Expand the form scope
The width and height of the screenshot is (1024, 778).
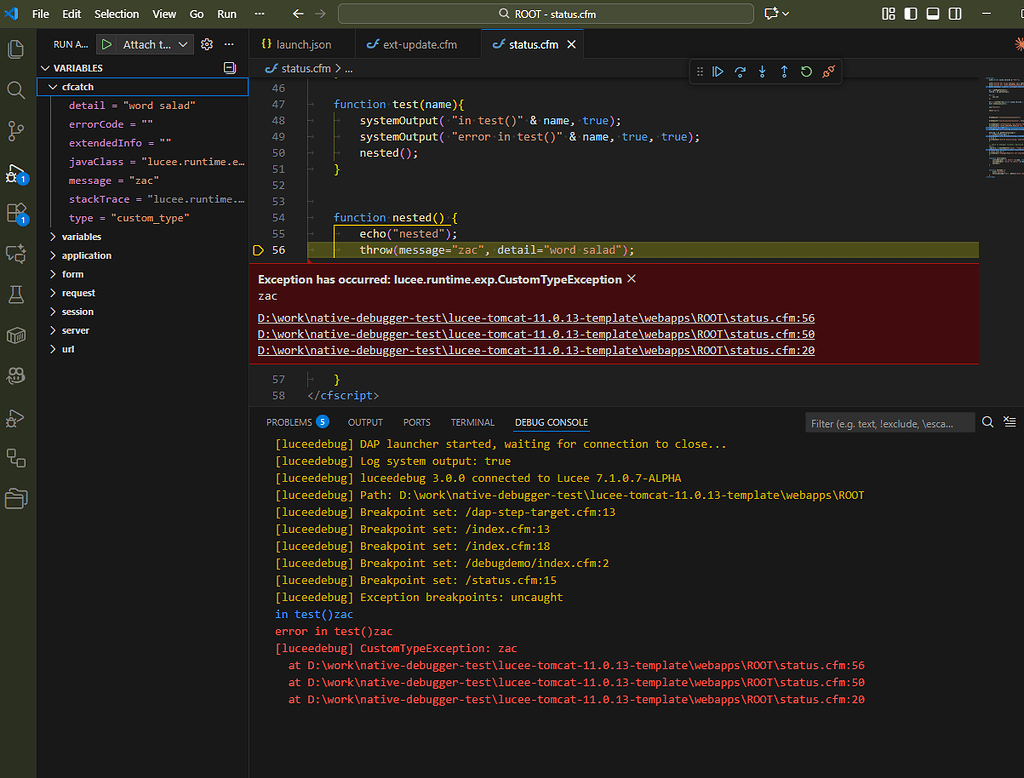pyautogui.click(x=53, y=274)
